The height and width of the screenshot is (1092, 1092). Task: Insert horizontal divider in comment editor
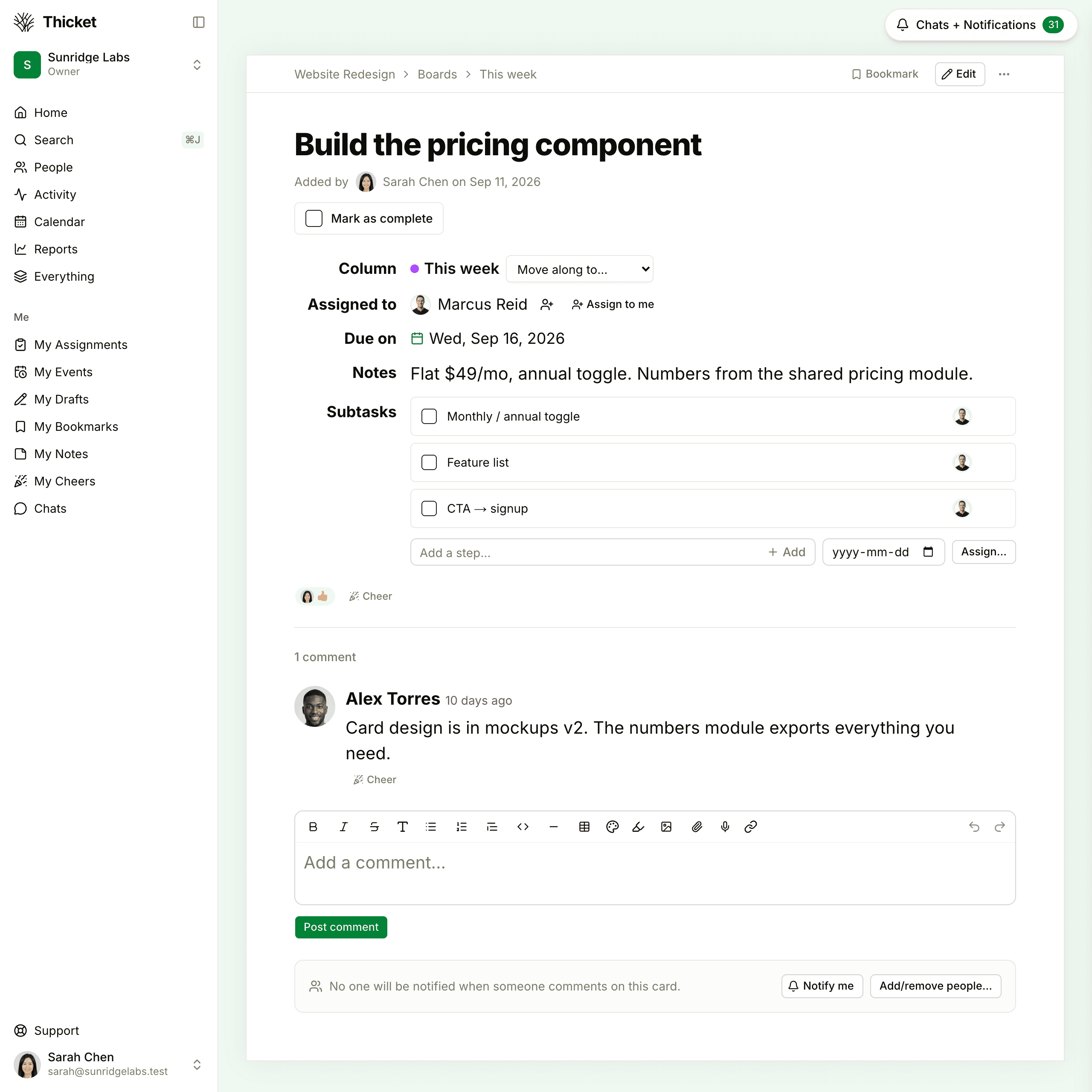click(553, 827)
